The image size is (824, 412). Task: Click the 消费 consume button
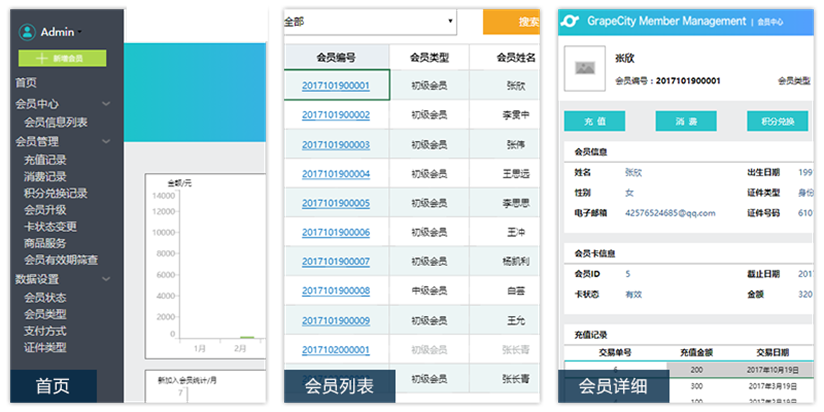685,122
